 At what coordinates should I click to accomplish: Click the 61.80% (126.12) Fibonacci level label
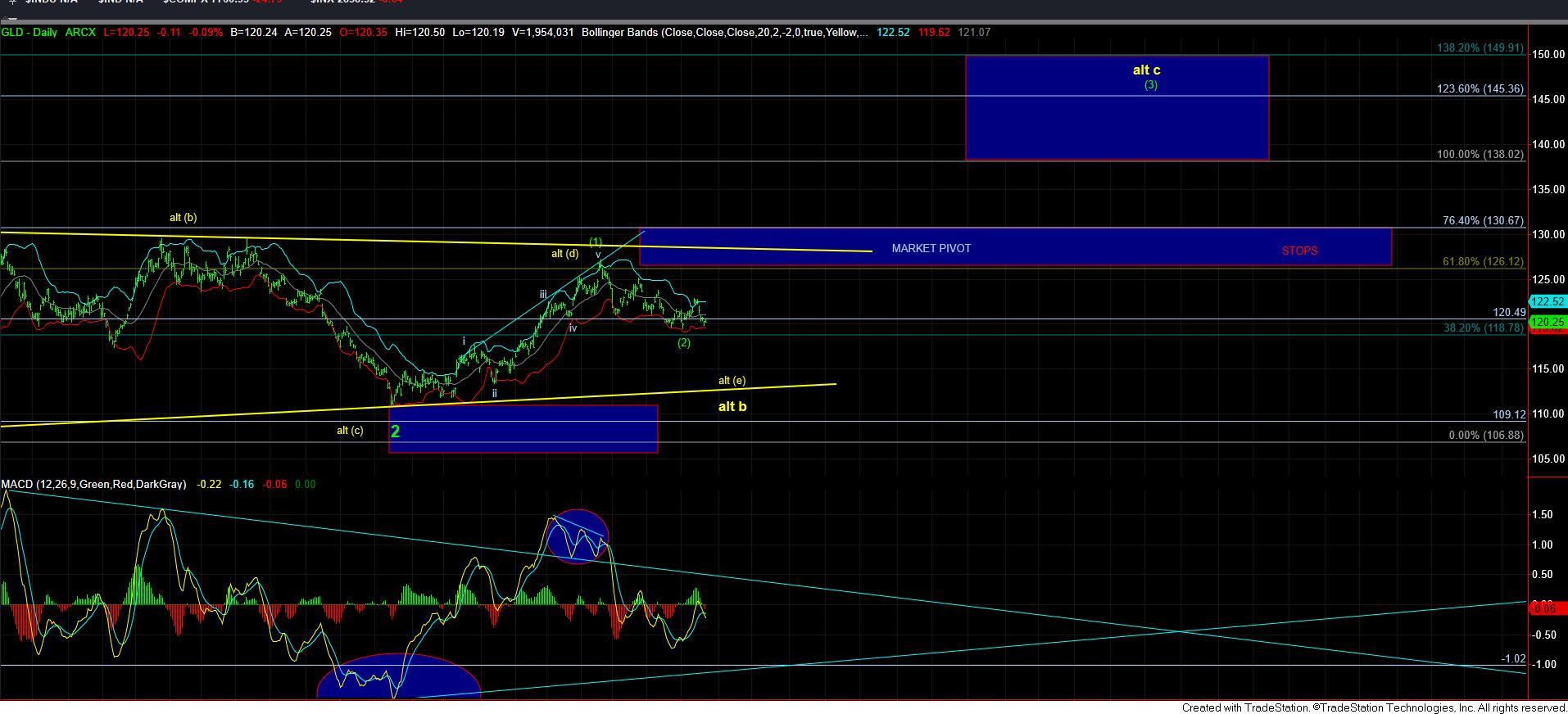tap(1482, 262)
